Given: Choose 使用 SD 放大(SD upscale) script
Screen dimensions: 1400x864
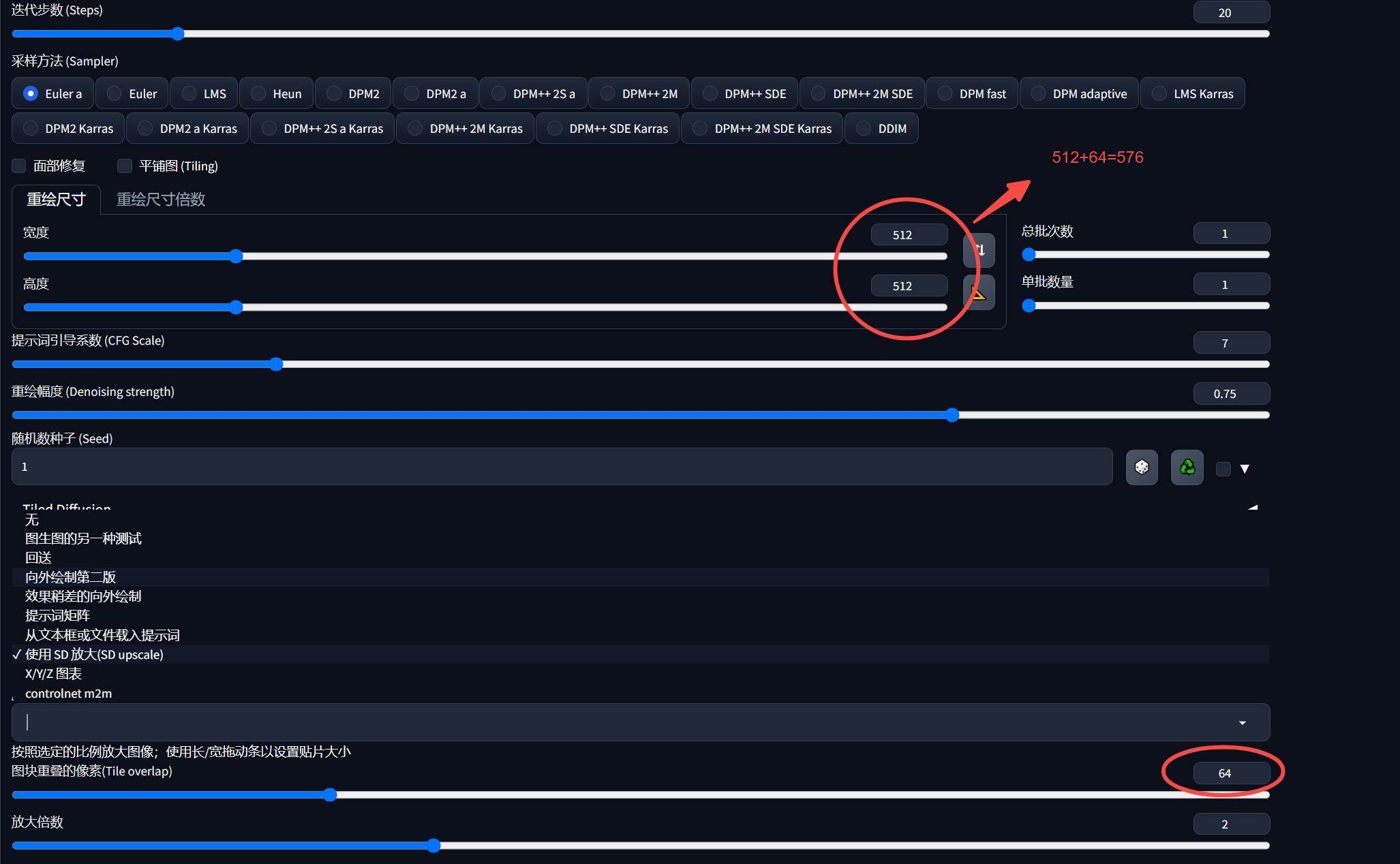Looking at the screenshot, I should tap(641, 654).
